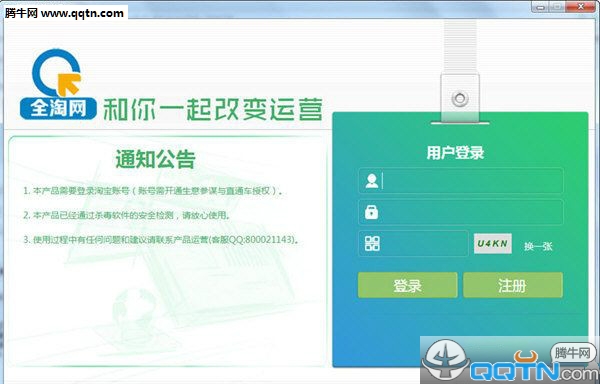Viewport: 600px width, 384px height.
Task: Click the 通知公告 heading
Action: click(x=155, y=159)
